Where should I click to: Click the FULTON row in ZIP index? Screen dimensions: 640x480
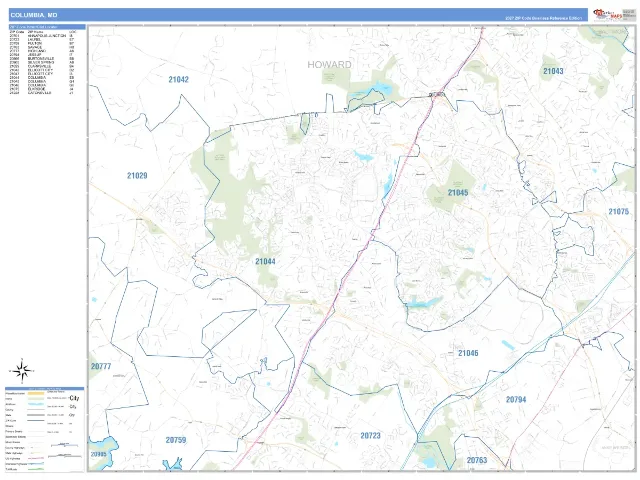(x=42, y=43)
